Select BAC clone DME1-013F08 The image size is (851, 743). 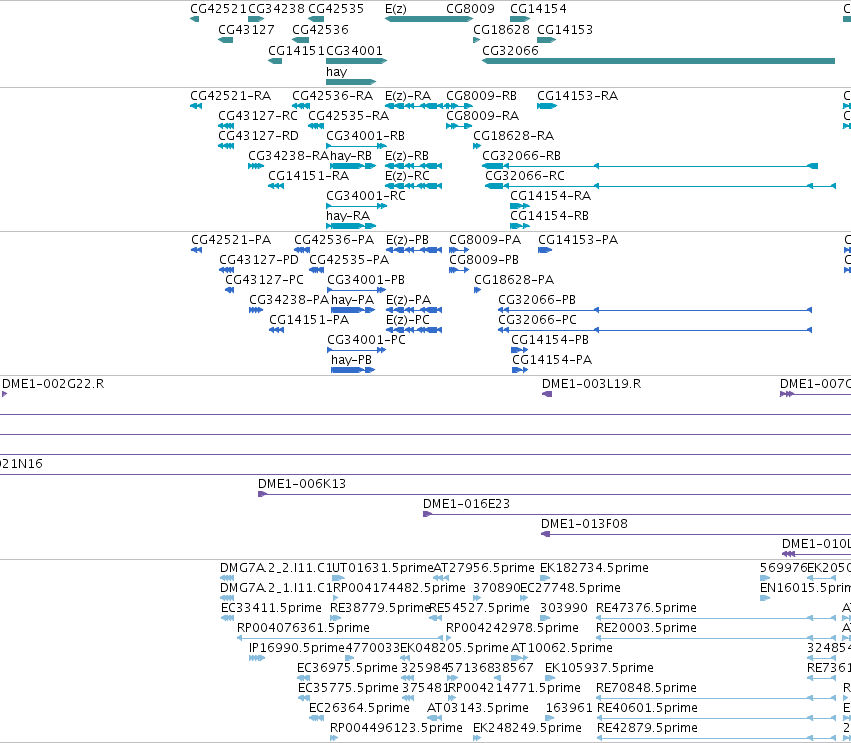[584, 524]
